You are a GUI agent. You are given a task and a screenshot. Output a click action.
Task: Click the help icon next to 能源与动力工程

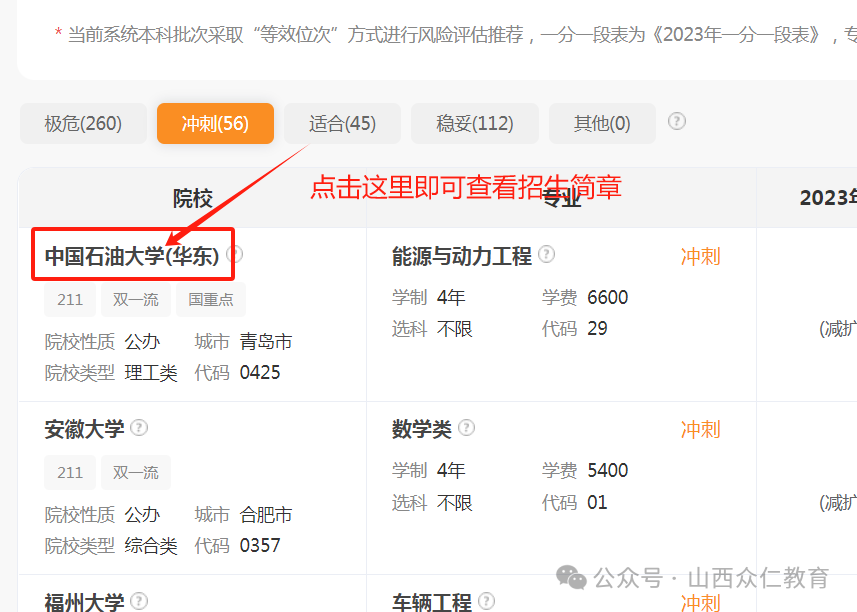click(x=547, y=254)
